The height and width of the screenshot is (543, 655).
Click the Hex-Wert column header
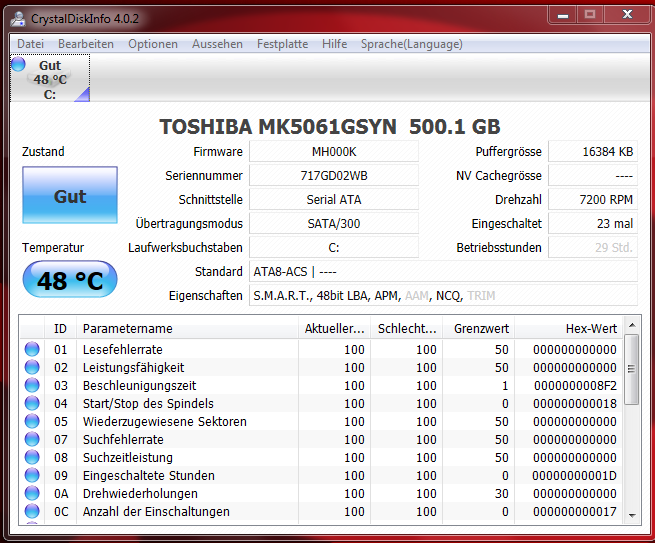pos(569,328)
